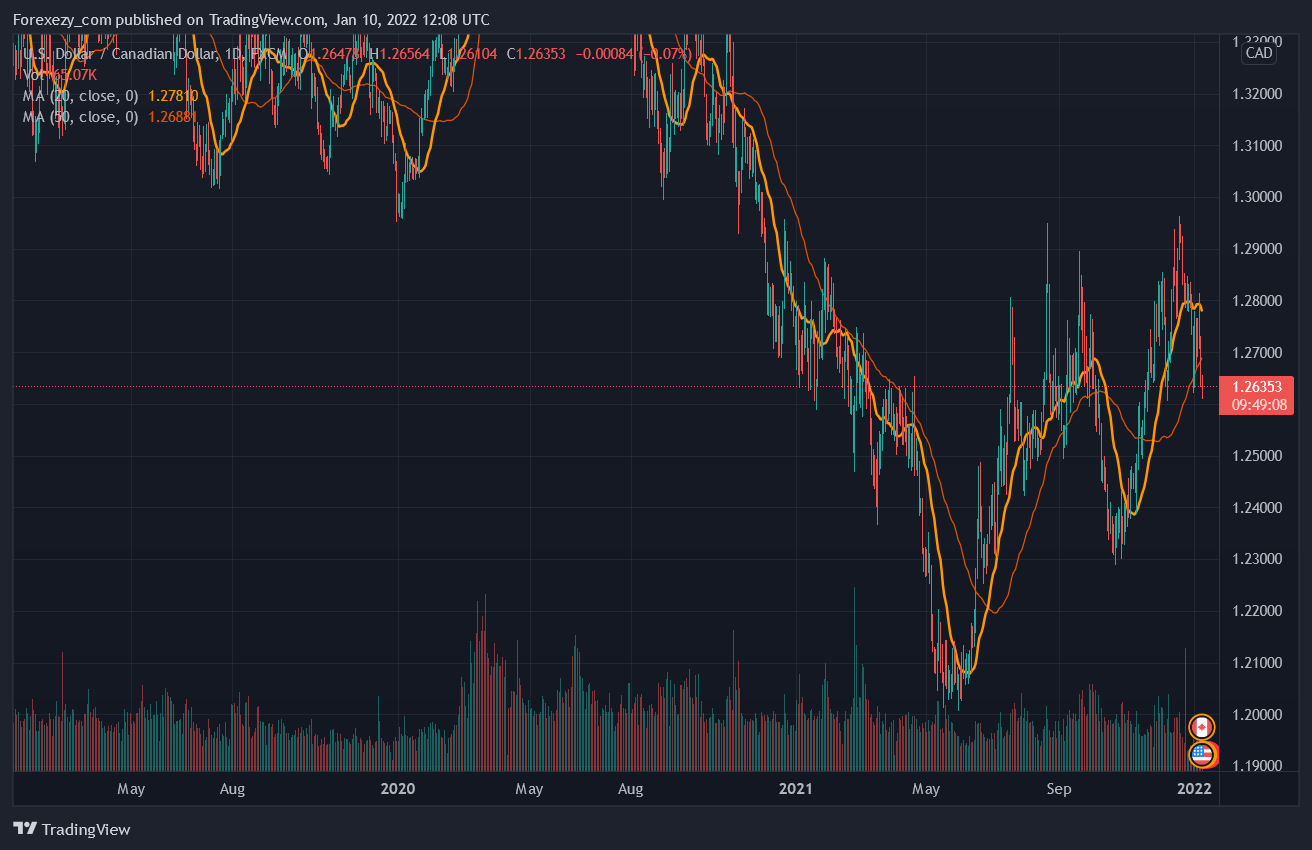Click the Sep time axis label

[x=1058, y=789]
